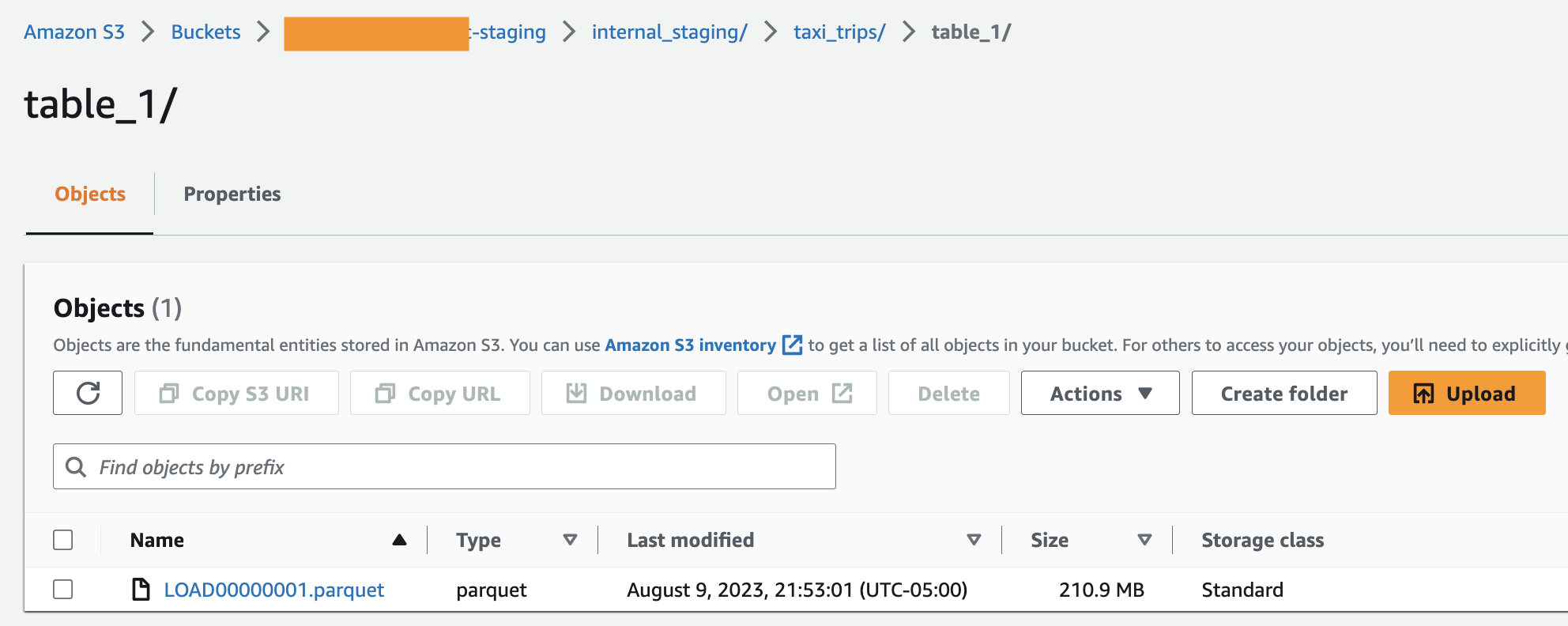The height and width of the screenshot is (626, 1568).
Task: Click the Delete button
Action: click(x=949, y=393)
